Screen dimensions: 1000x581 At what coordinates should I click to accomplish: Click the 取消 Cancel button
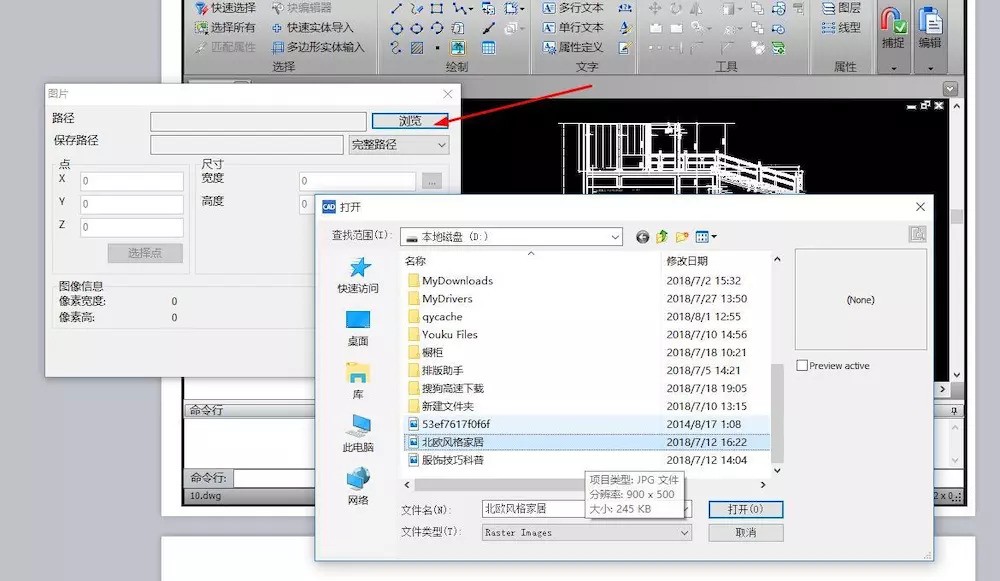[x=745, y=532]
